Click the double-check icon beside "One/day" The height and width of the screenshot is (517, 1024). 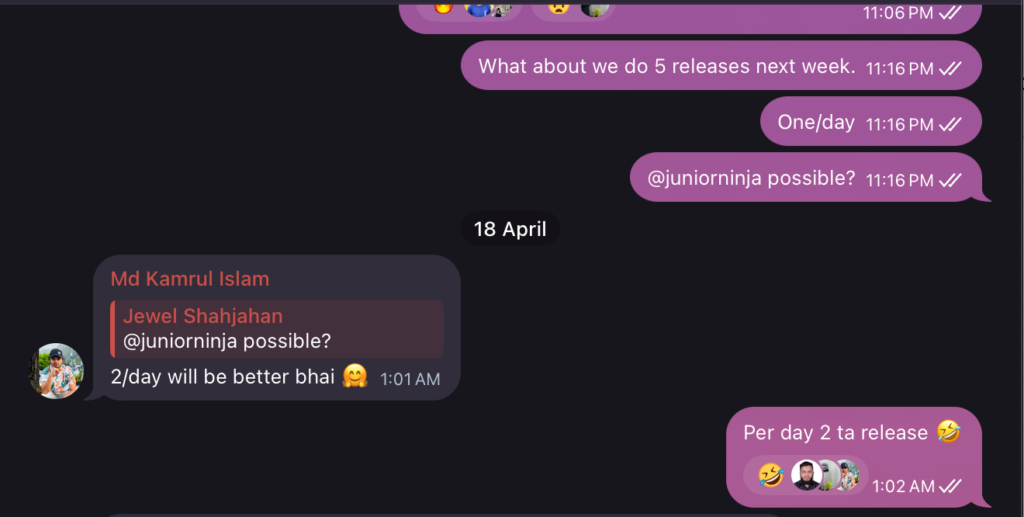[x=949, y=124]
